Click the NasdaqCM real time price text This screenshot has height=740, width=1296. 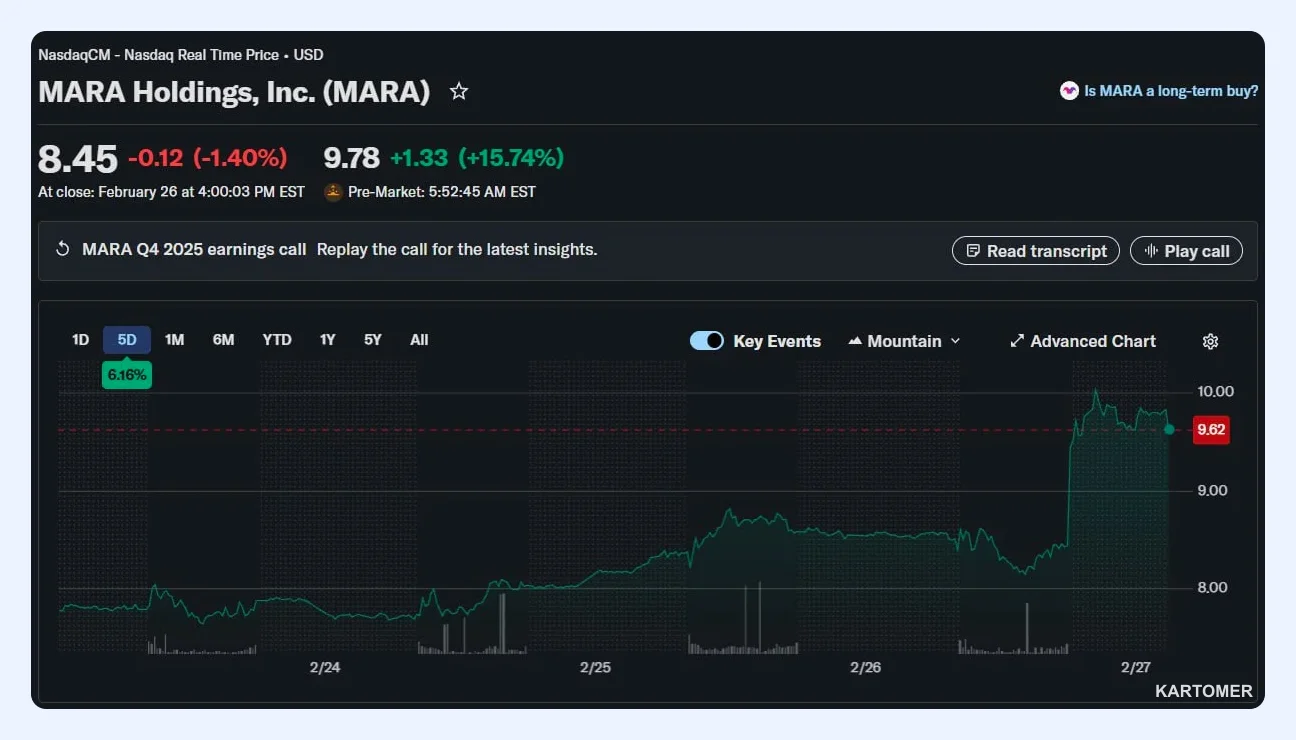181,55
